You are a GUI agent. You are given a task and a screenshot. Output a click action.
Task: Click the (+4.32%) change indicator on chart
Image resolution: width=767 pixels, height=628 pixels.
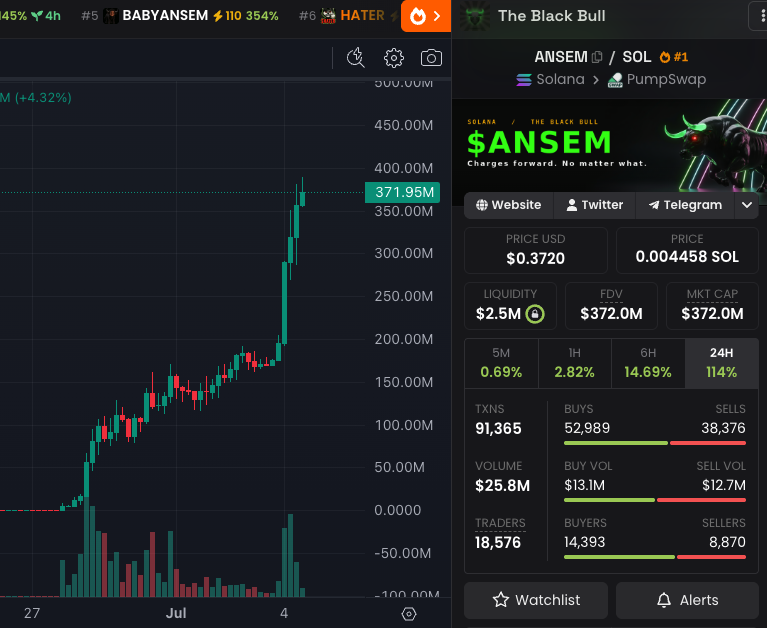[x=43, y=97]
